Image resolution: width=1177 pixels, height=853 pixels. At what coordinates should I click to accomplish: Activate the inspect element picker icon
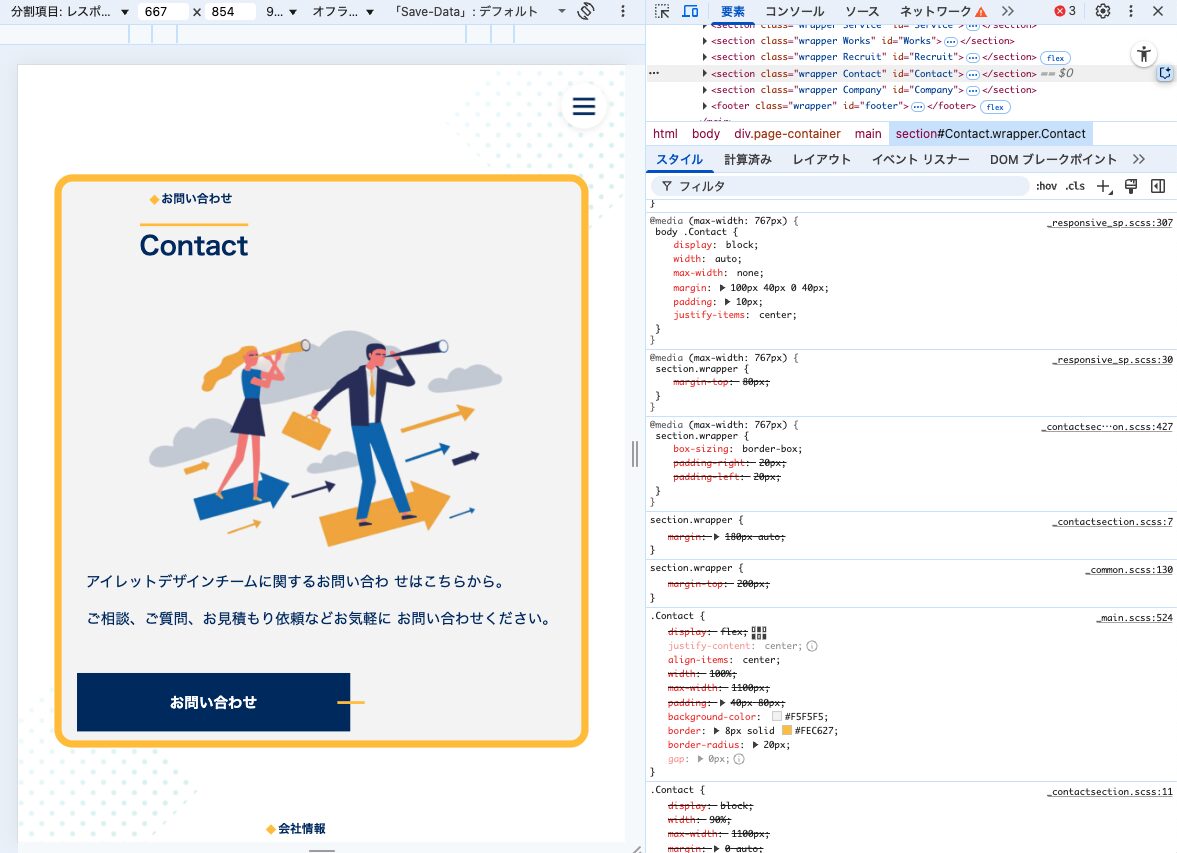pos(662,11)
